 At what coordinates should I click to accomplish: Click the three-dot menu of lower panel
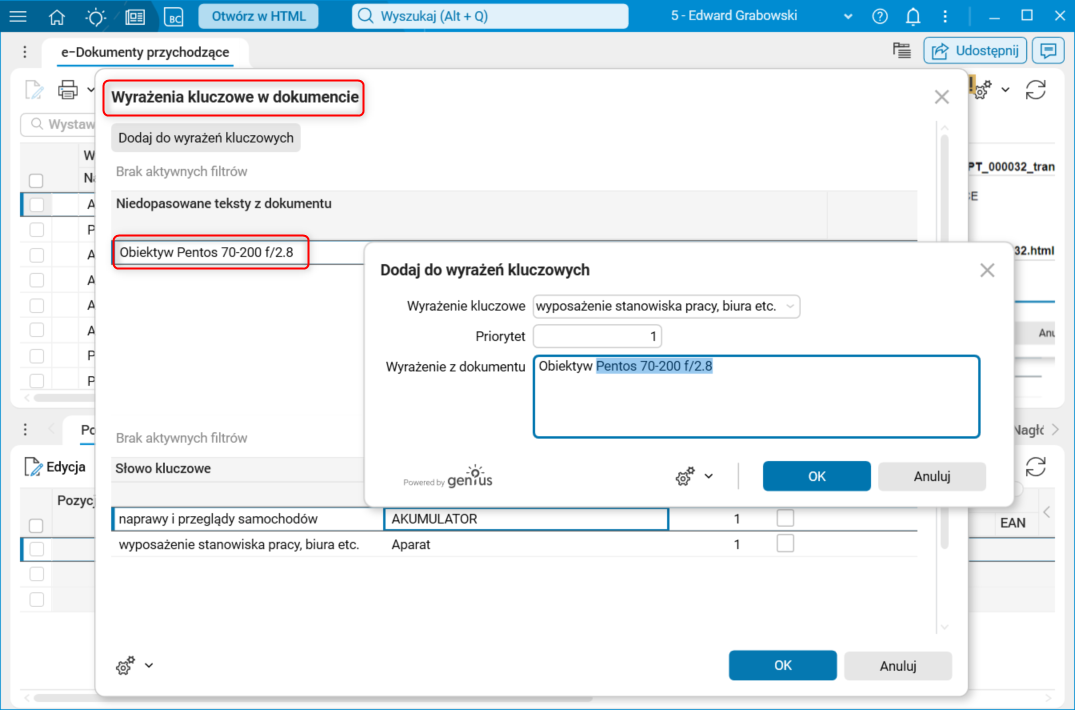(25, 430)
